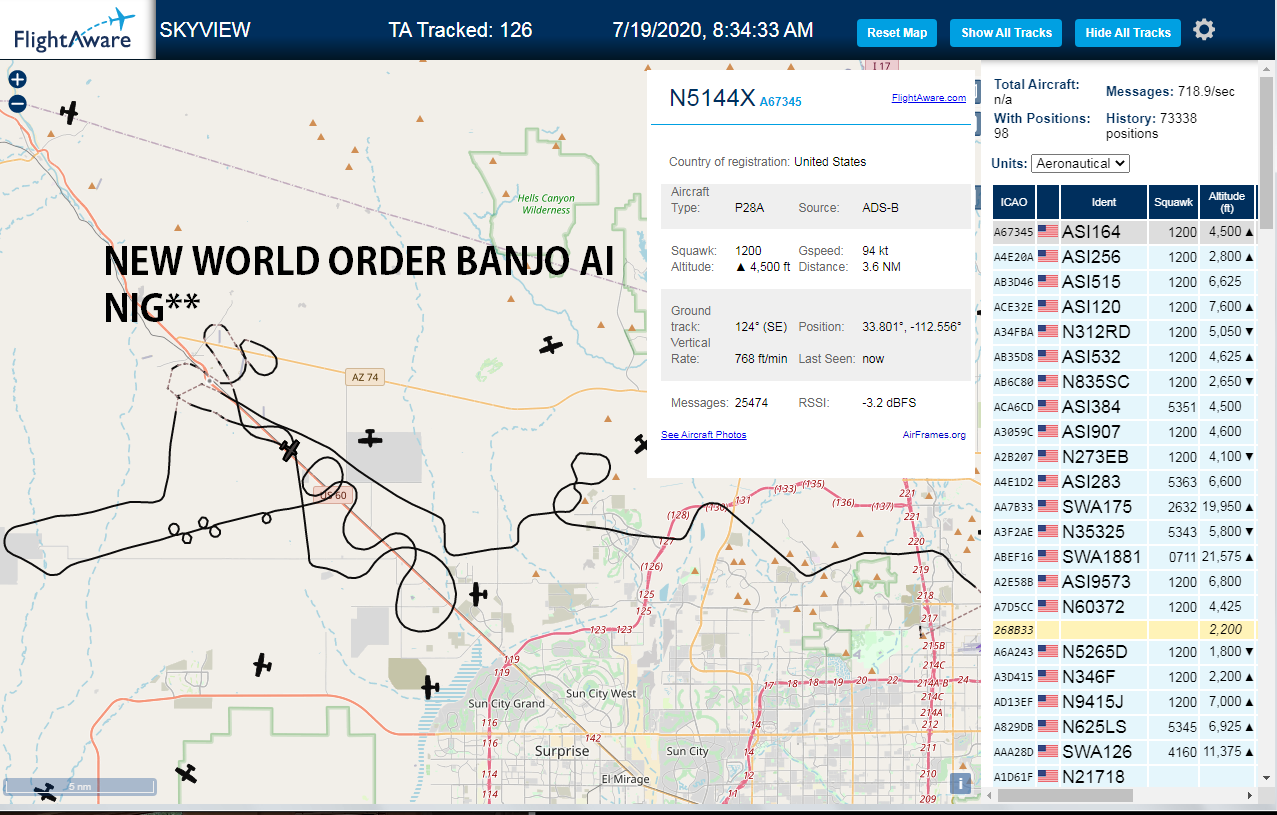Select the N625LS row
The image size is (1277, 815).
[x=1123, y=726]
